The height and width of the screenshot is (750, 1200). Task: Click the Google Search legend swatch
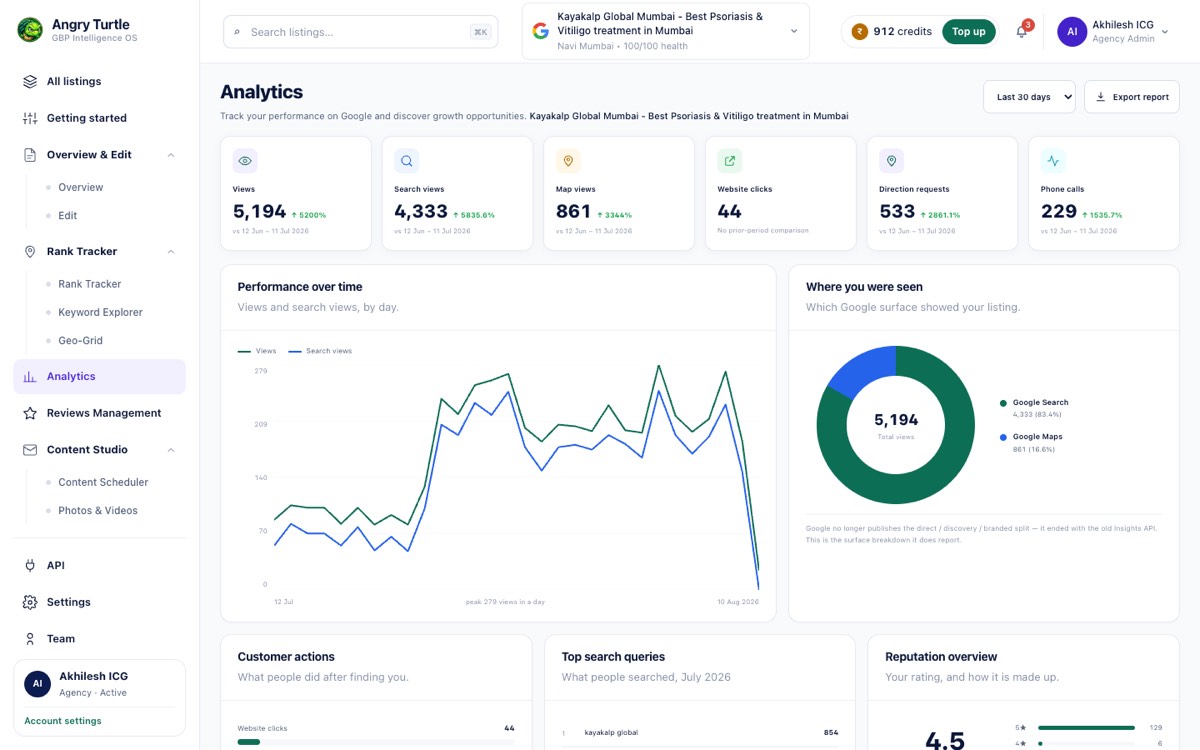pyautogui.click(x=1003, y=403)
